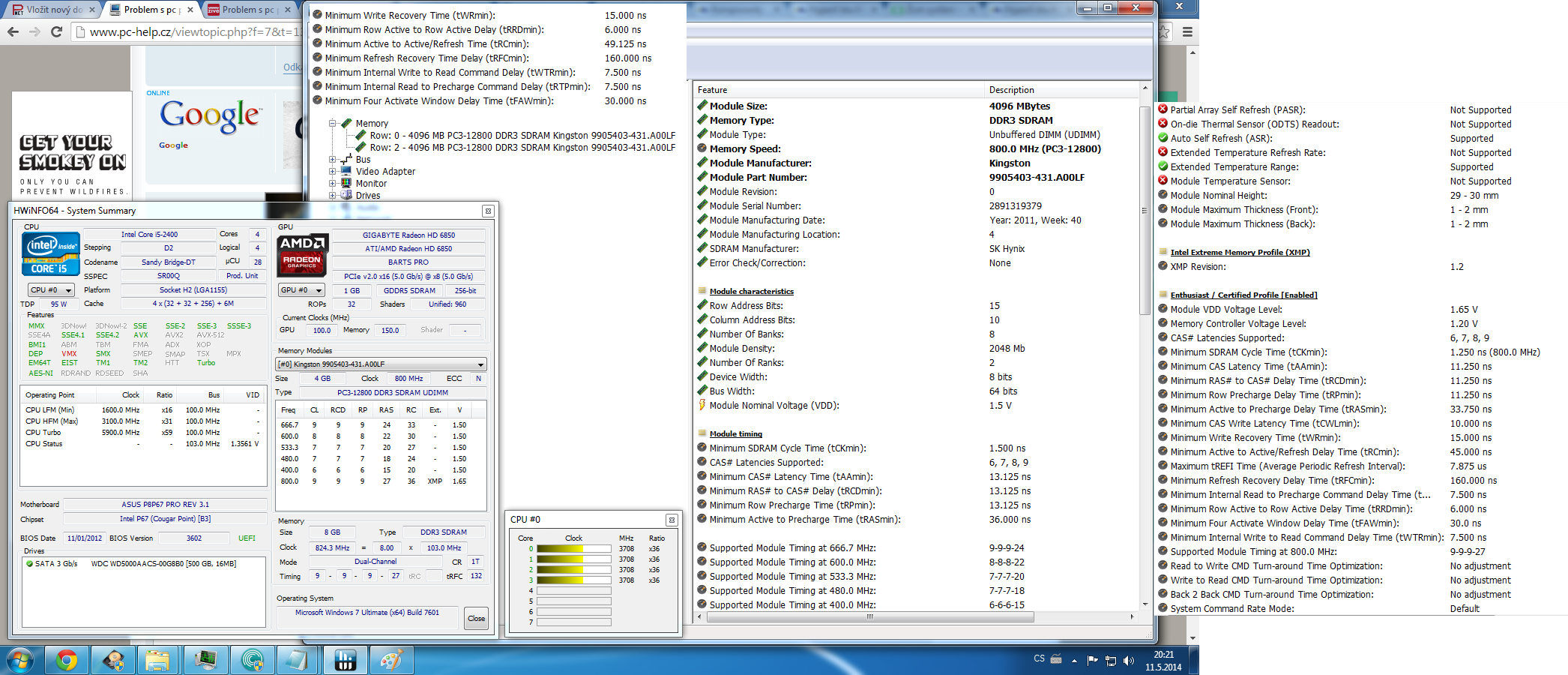
Task: Click the AMD Radeon Graphics logo
Action: coord(302,255)
